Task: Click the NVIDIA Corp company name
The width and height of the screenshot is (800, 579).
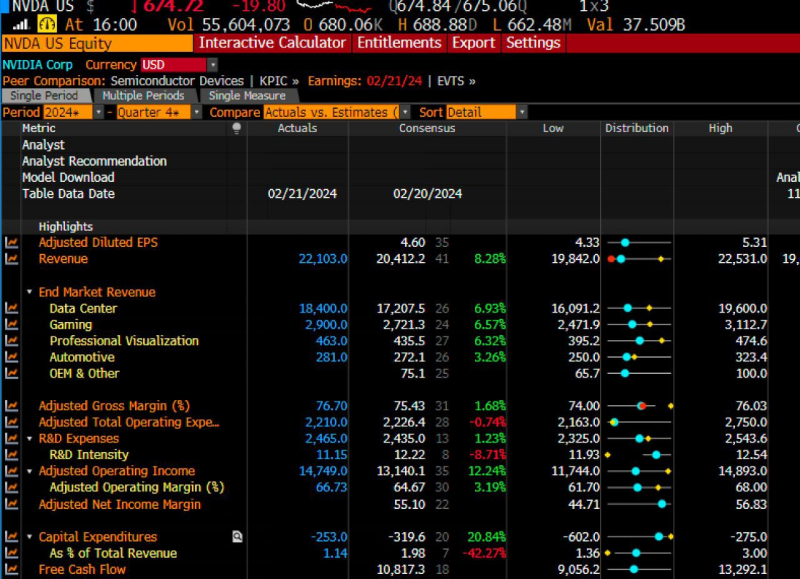Action: (x=37, y=65)
